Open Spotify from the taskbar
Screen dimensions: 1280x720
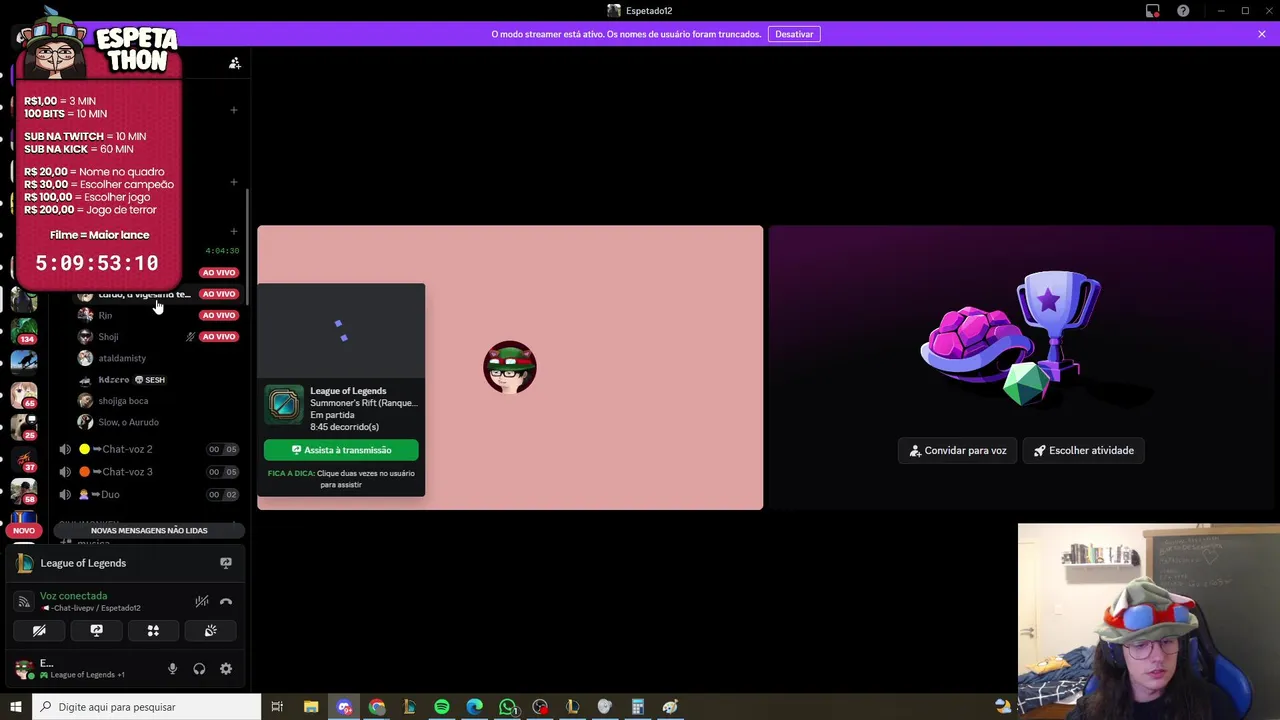point(442,707)
